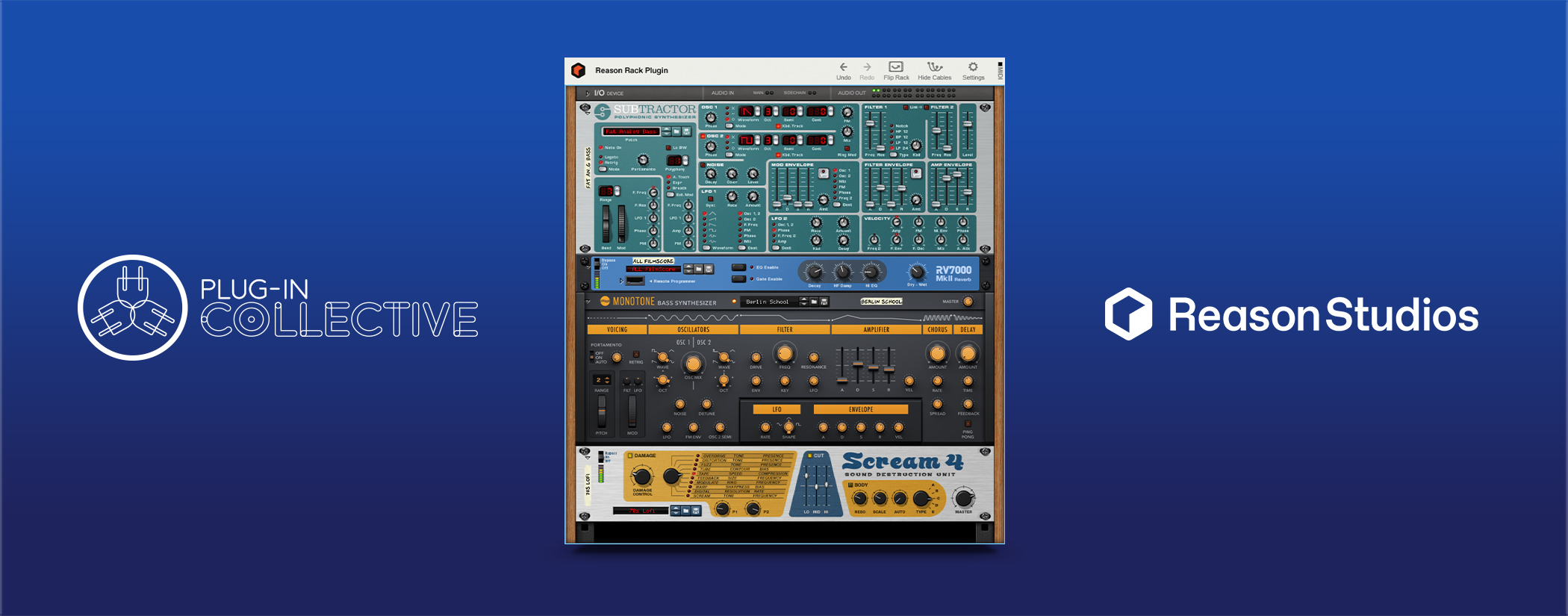Toggle Subtractor LFO 1 Sync button
The image size is (1568, 616).
coord(710,199)
